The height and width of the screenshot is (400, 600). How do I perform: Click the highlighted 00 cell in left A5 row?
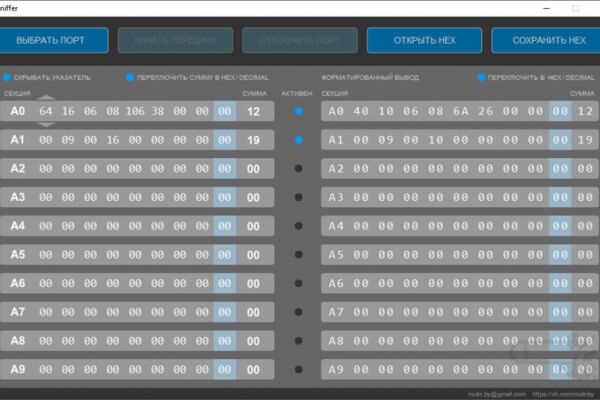[225, 255]
